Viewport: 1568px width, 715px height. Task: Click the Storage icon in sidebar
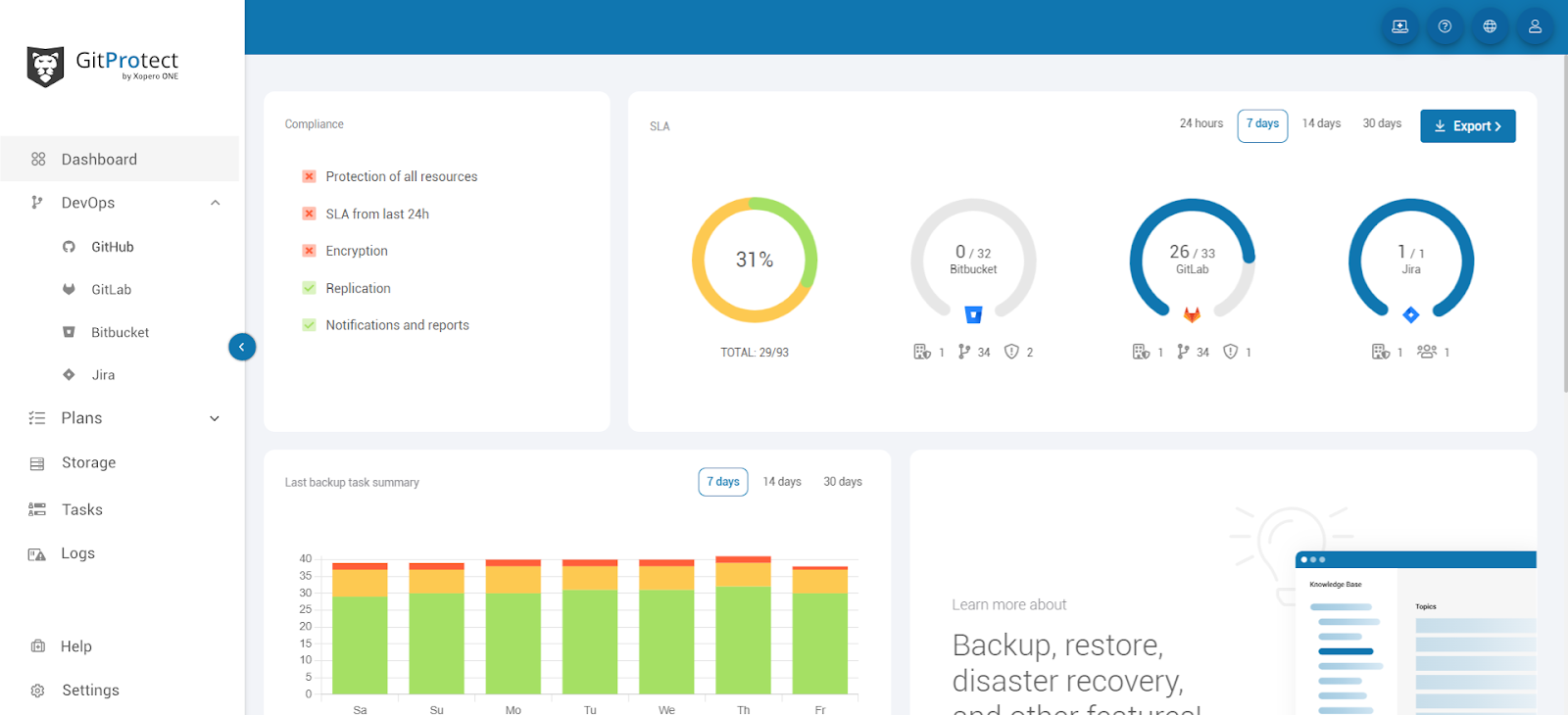pyautogui.click(x=37, y=463)
